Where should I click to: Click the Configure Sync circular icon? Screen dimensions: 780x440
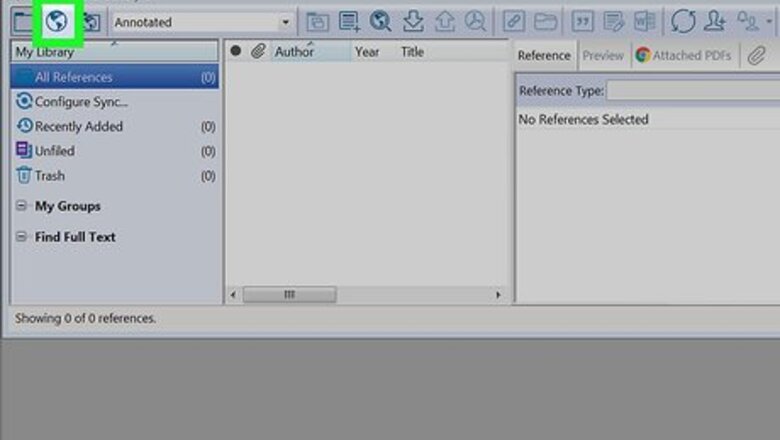tap(24, 101)
